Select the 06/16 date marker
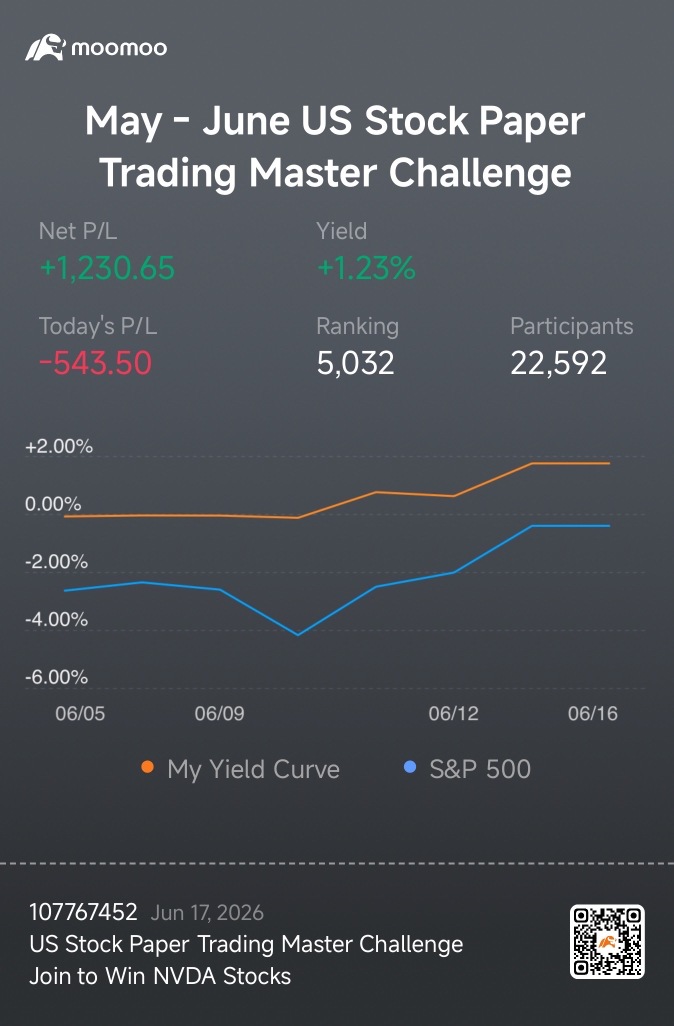This screenshot has width=674, height=1026. click(x=593, y=713)
